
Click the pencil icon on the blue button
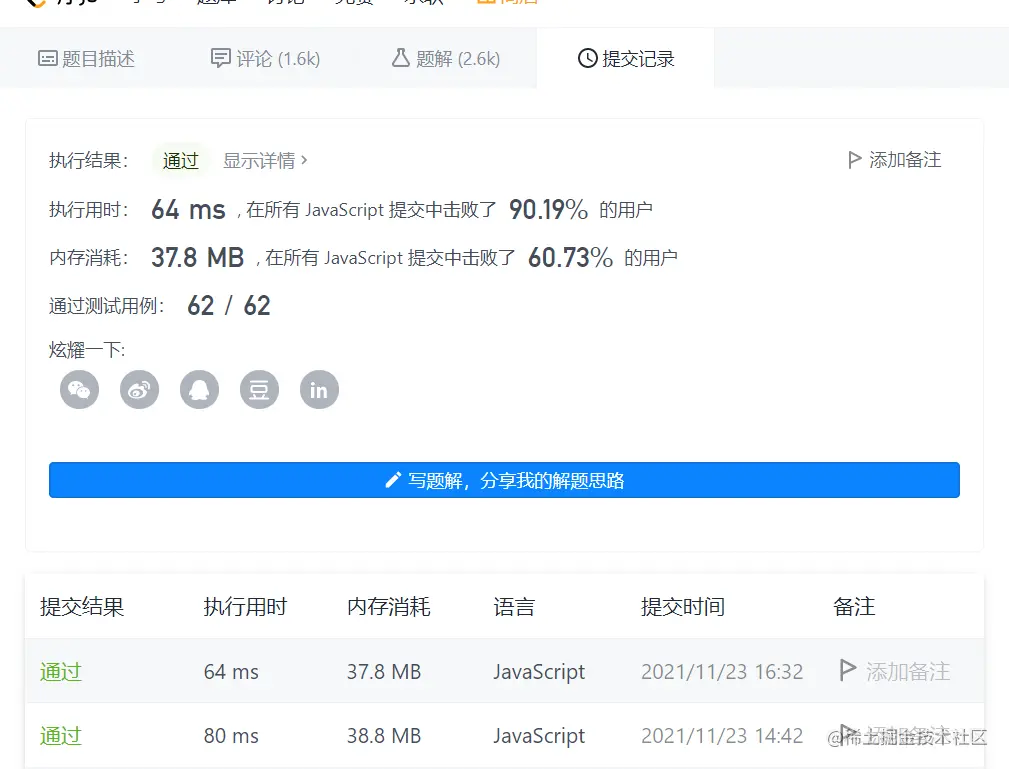[393, 480]
